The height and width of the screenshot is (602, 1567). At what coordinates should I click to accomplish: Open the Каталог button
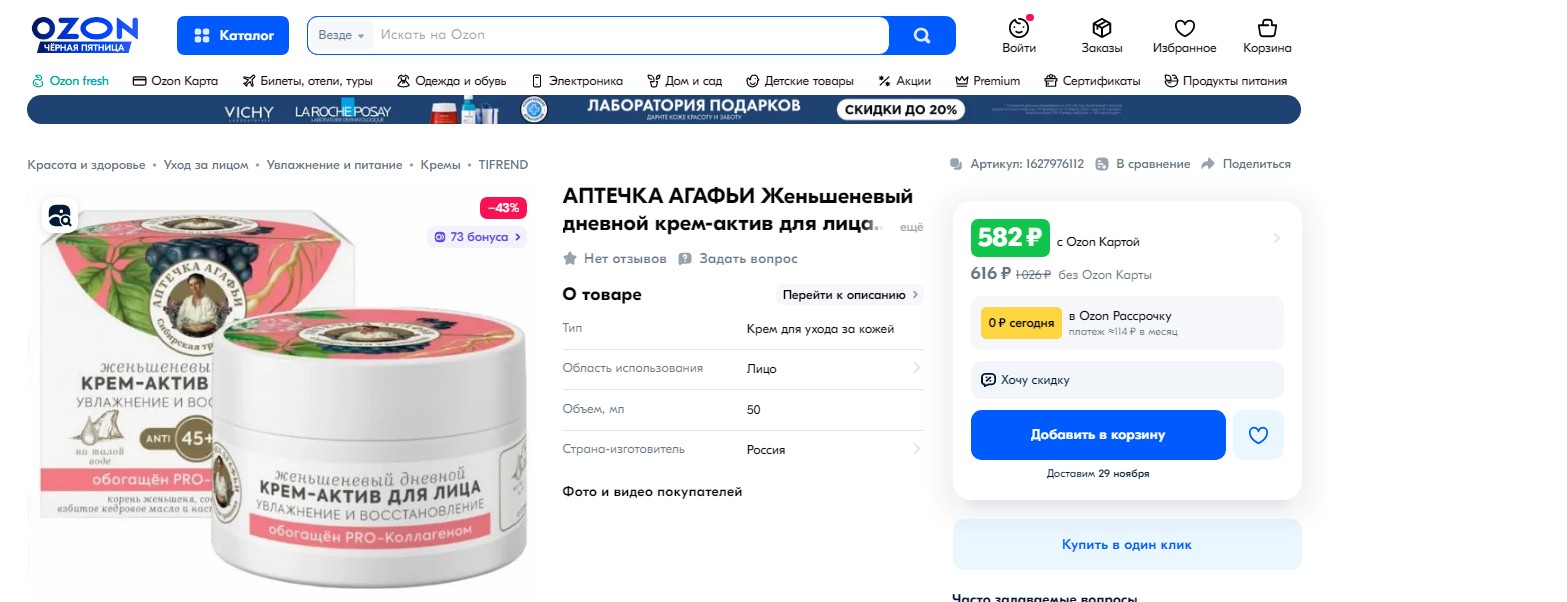pyautogui.click(x=233, y=36)
